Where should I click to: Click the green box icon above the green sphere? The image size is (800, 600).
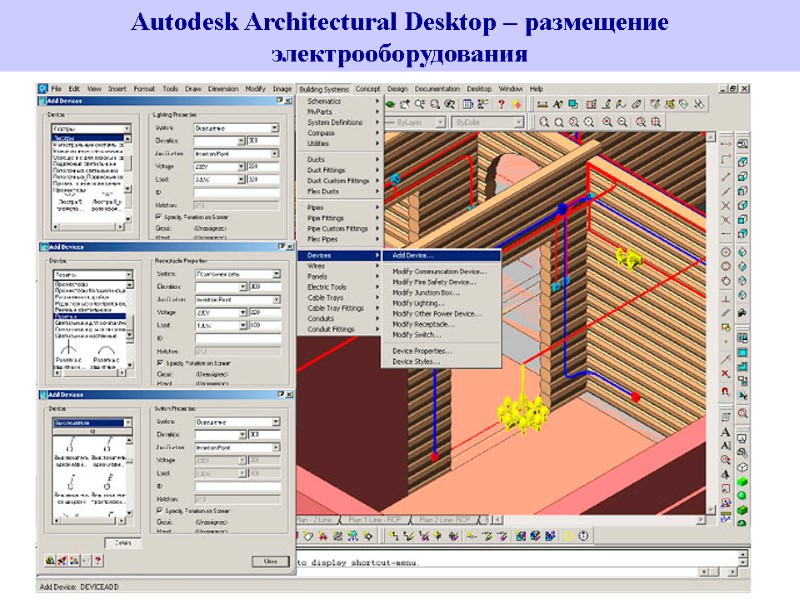click(742, 481)
